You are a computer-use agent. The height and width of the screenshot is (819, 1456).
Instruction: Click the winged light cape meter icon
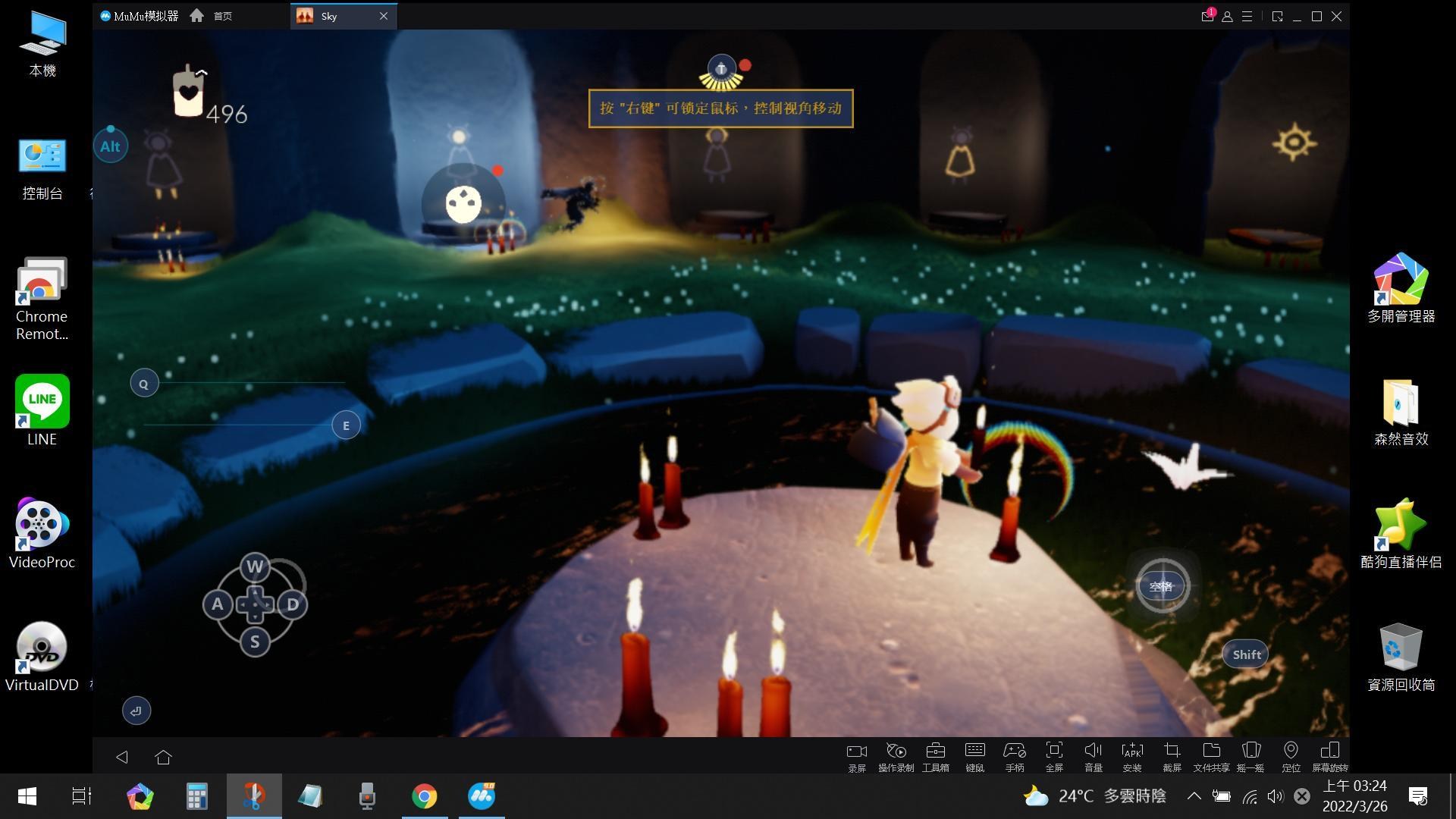pyautogui.click(x=721, y=73)
